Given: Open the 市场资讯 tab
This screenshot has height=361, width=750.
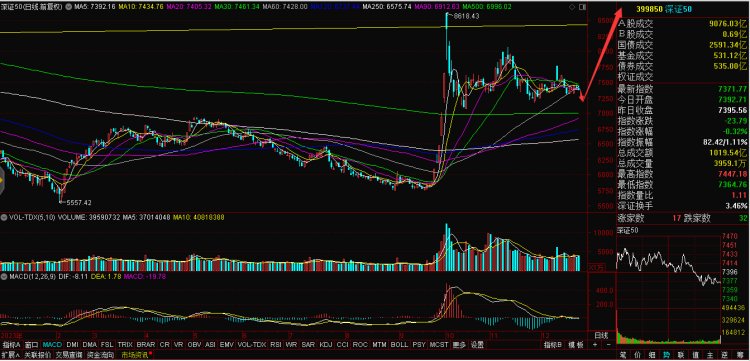Looking at the screenshot, I should coord(135,355).
